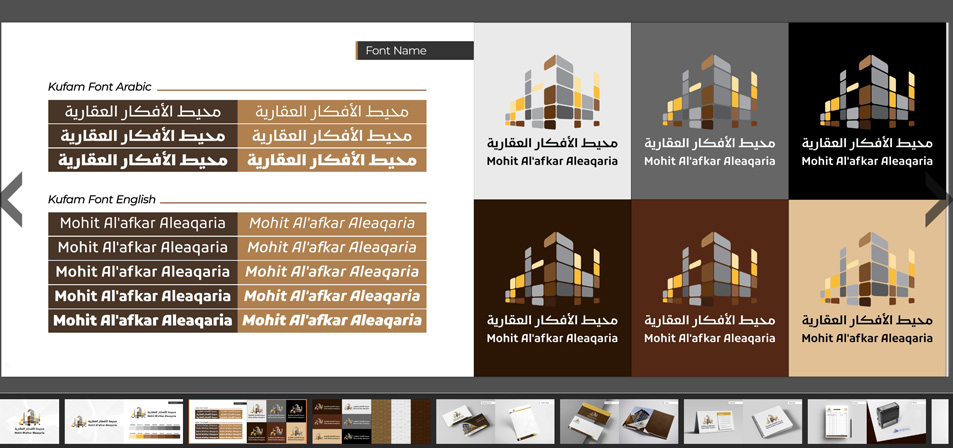Screen dimensions: 953x448
Task: Open the first thumbnail with logo on white
Action: click(x=30, y=421)
